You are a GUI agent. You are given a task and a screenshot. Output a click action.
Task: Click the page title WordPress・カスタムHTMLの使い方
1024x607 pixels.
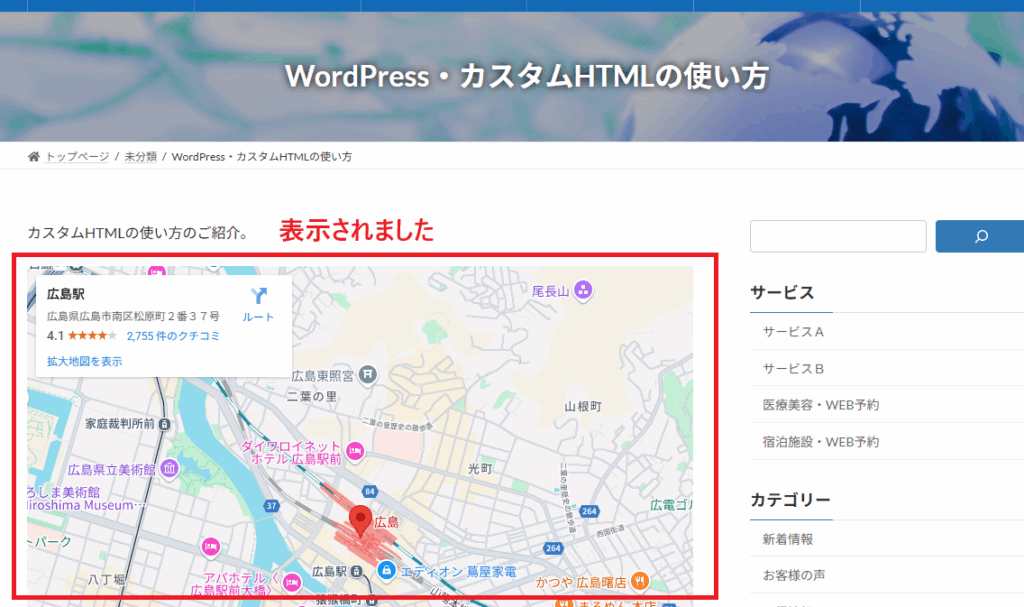tap(526, 76)
